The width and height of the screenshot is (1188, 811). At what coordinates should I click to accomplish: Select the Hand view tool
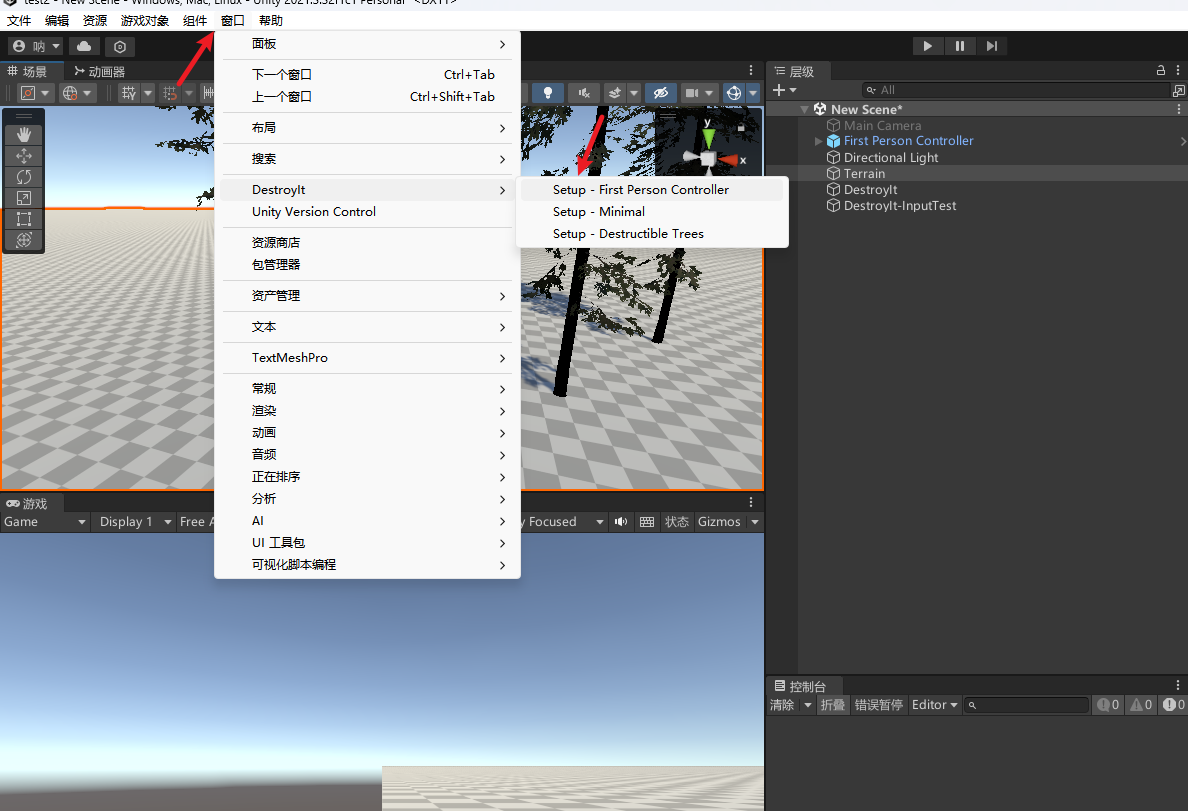pos(24,134)
